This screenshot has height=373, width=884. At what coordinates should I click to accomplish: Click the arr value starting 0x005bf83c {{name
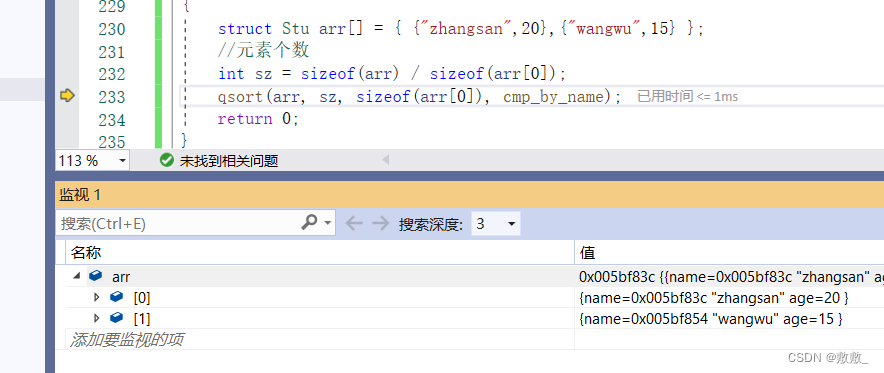[x=731, y=277]
